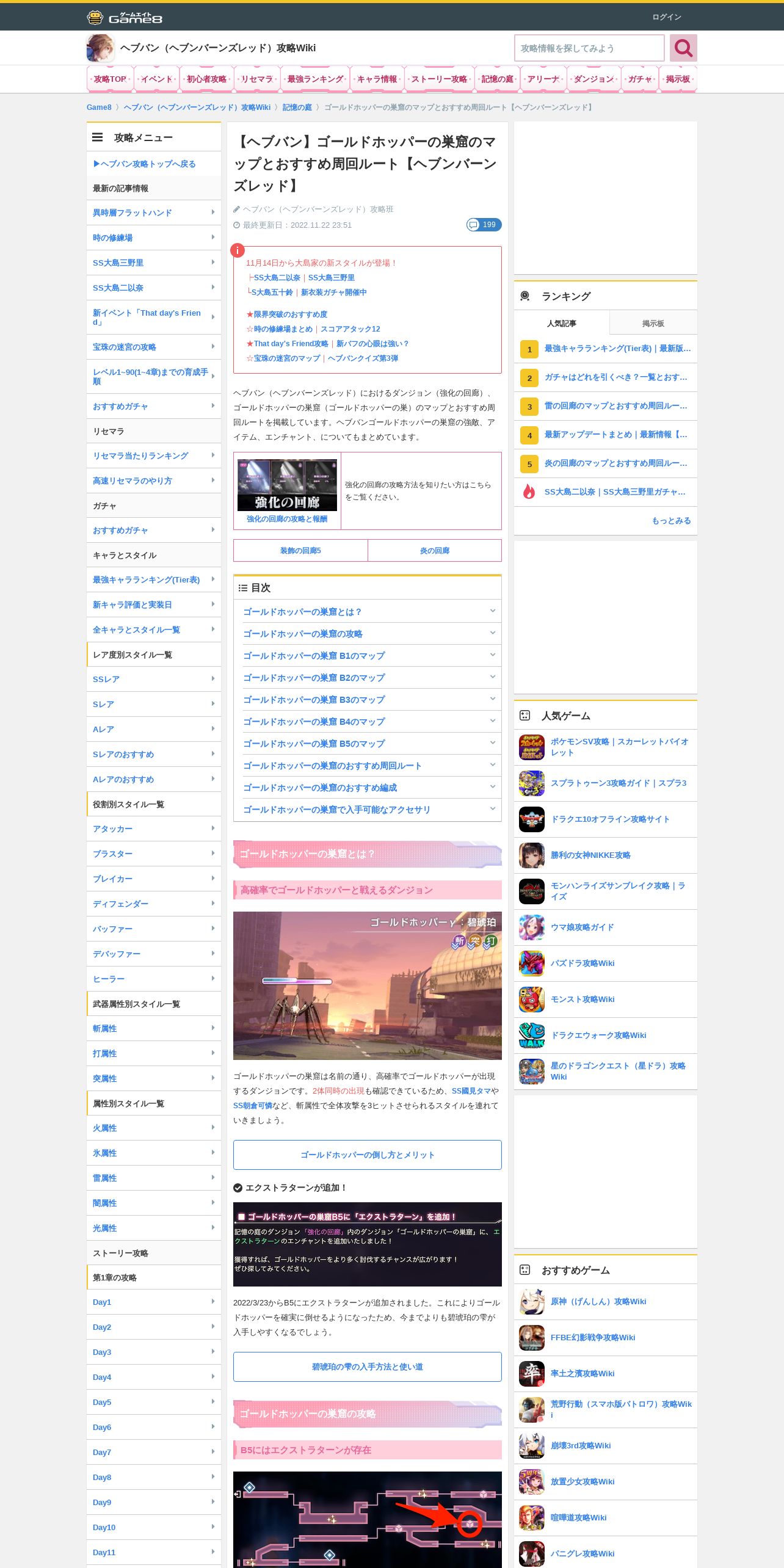Click the 原神攻略Wiki game icon
784x1568 pixels.
(532, 1302)
